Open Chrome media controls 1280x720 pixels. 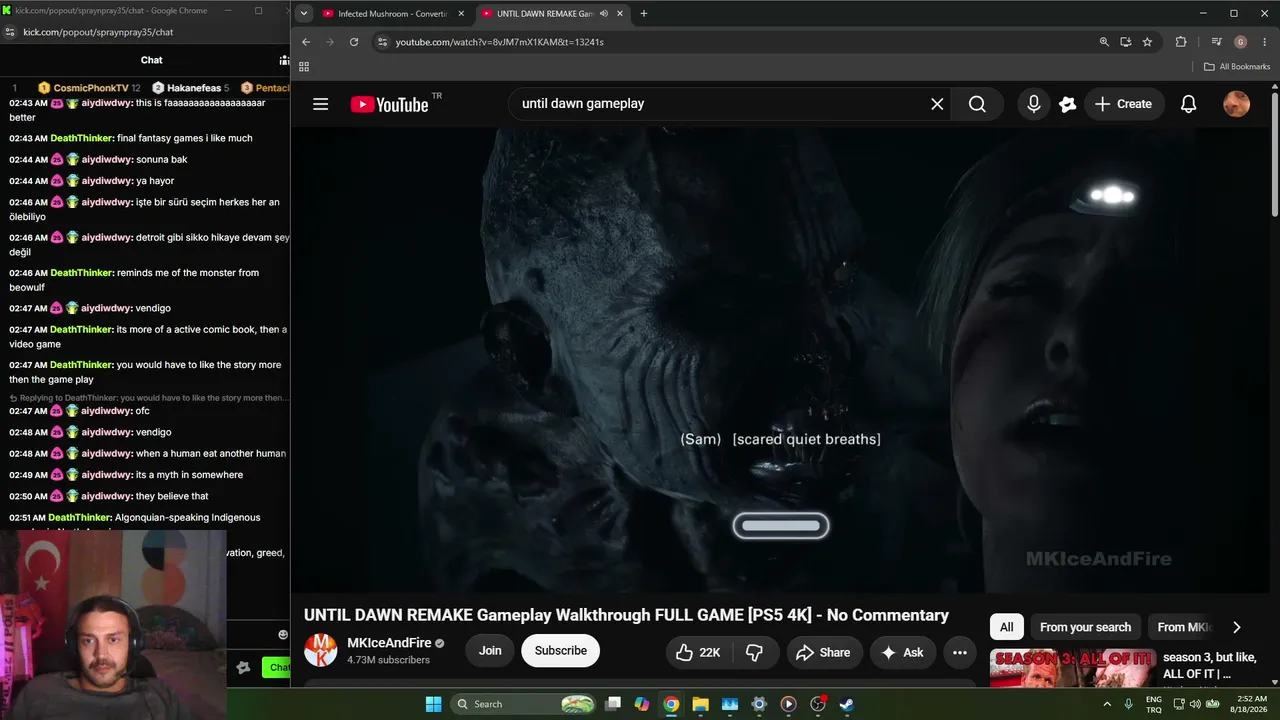(1216, 42)
